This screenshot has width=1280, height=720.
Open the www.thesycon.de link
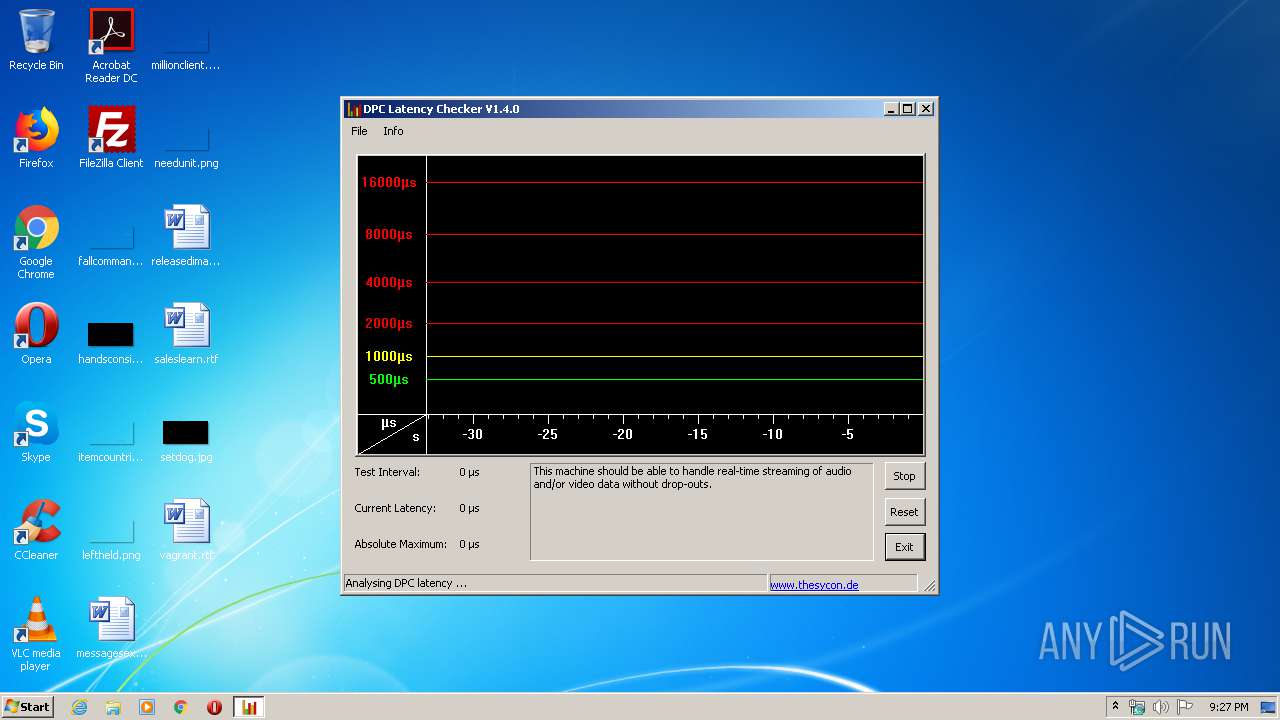point(813,585)
